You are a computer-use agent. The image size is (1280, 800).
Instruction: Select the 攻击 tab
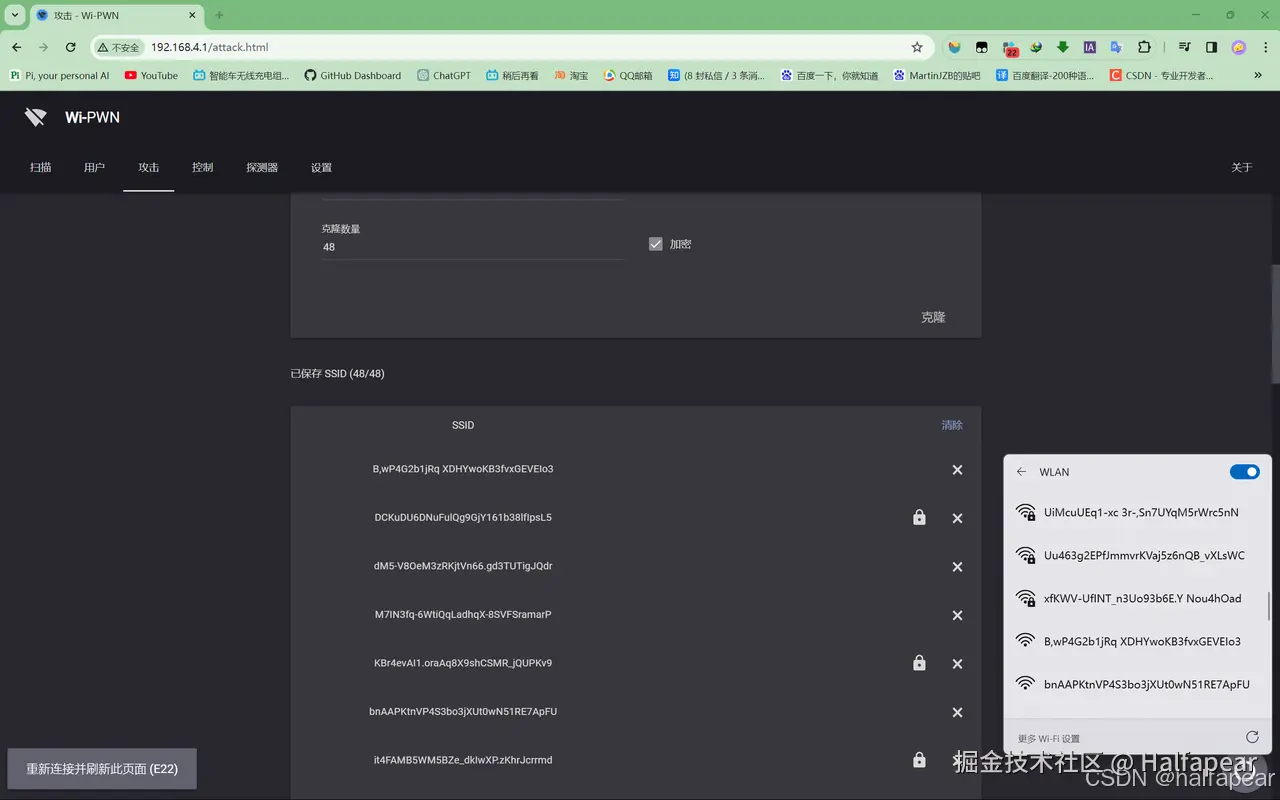[x=149, y=168]
